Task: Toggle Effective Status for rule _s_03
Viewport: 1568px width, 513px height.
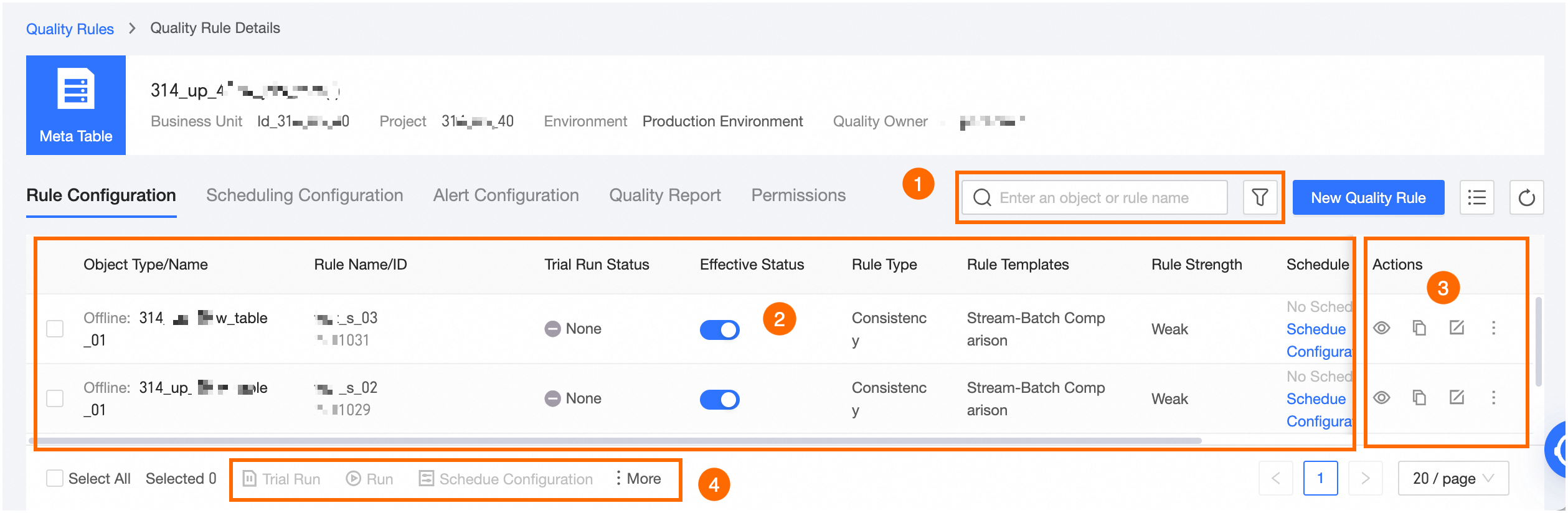Action: [x=719, y=329]
